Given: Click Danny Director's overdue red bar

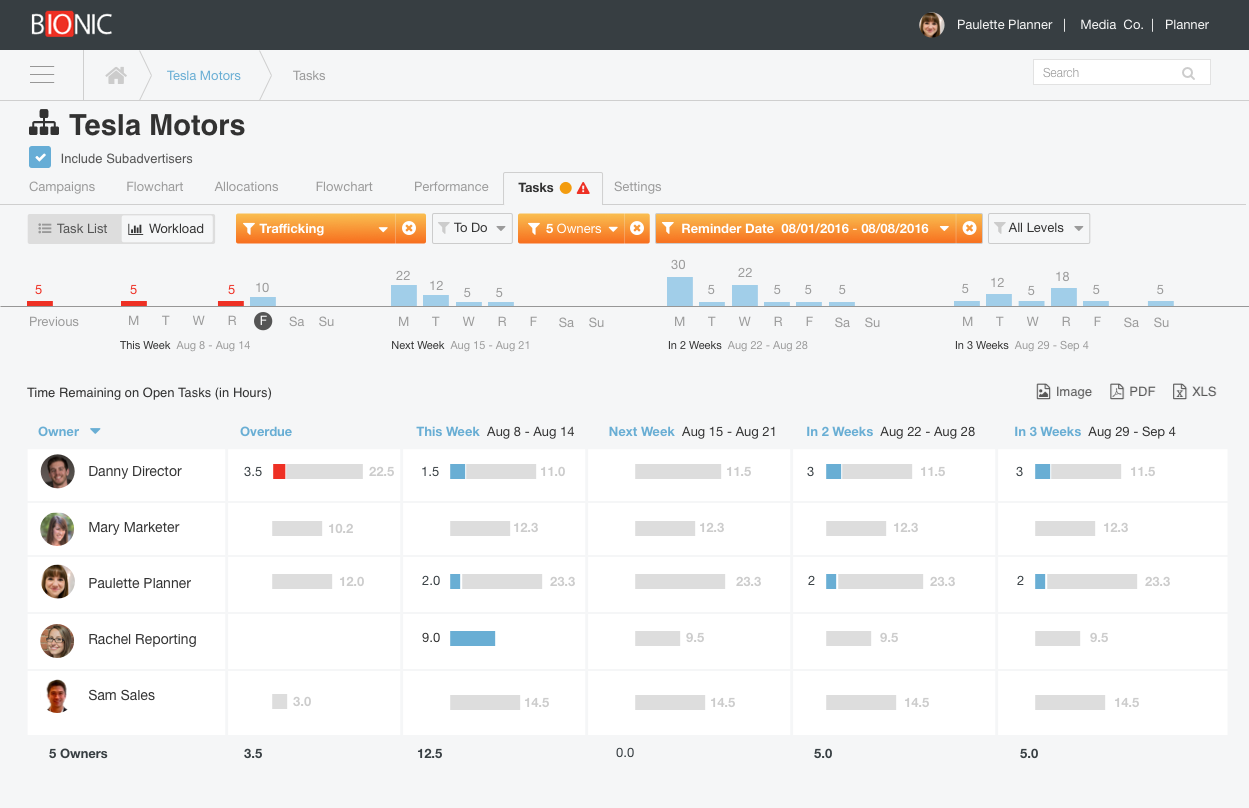Looking at the screenshot, I should click(x=279, y=471).
